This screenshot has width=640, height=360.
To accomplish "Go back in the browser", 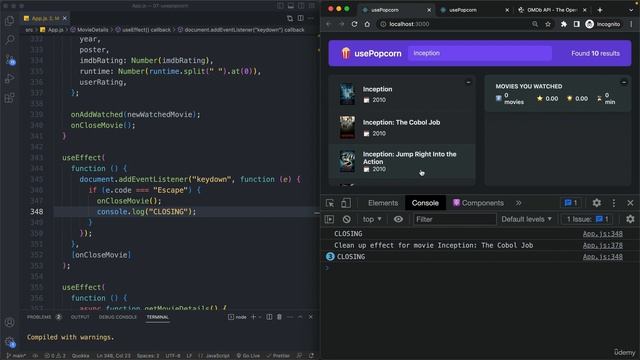I will point(329,24).
